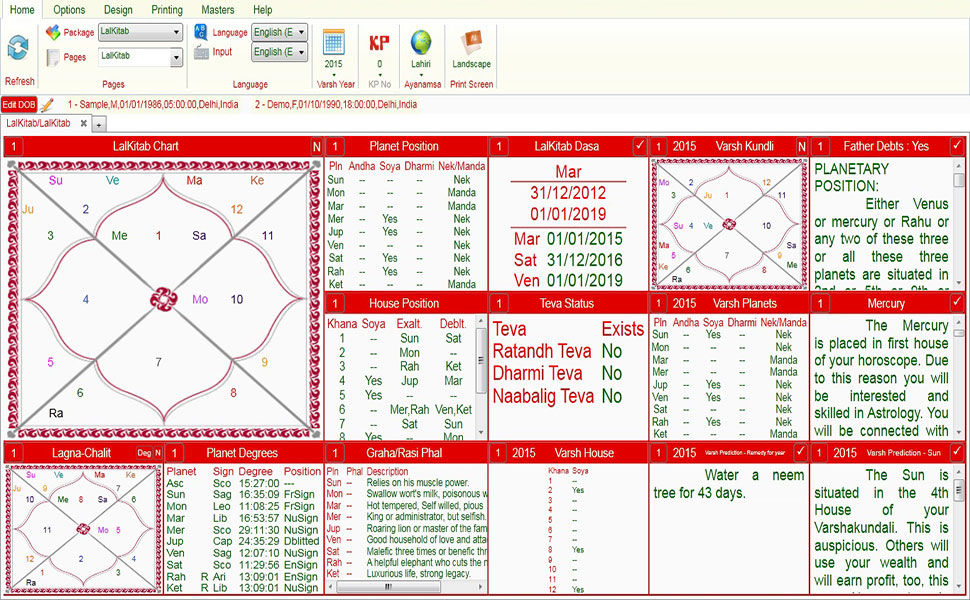970x600 pixels.
Task: Add a new tab with plus button
Action: 98,125
